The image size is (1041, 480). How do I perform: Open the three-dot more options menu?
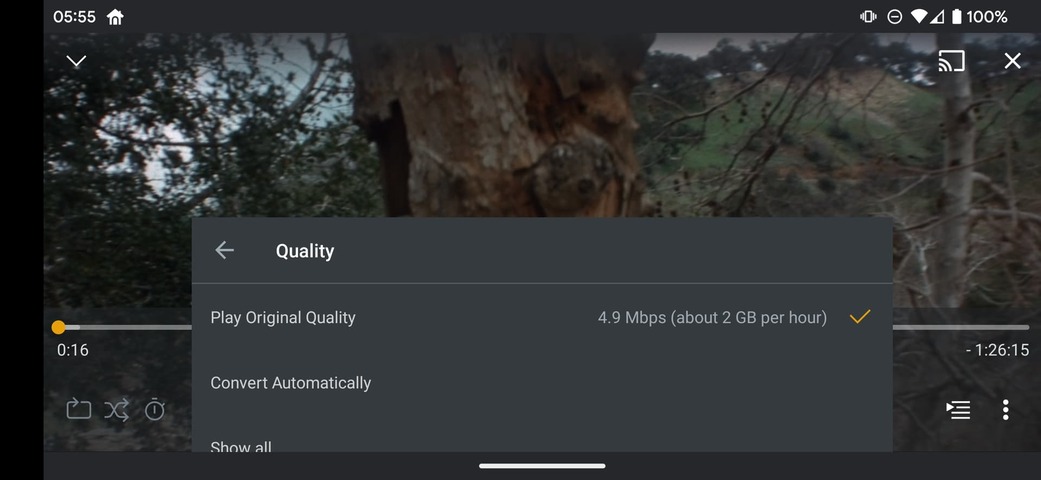pos(1005,410)
